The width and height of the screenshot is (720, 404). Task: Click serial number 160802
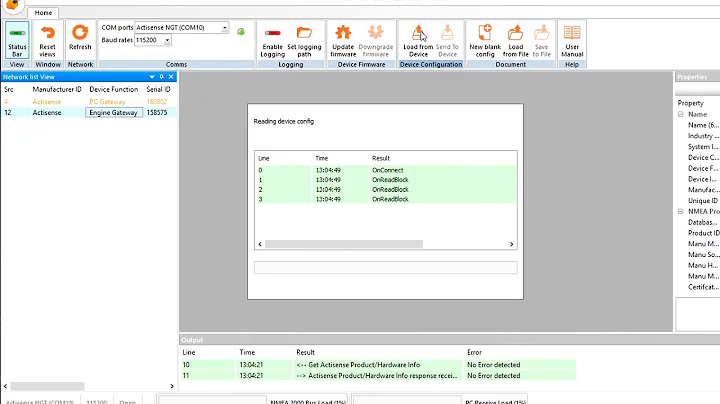pos(157,101)
